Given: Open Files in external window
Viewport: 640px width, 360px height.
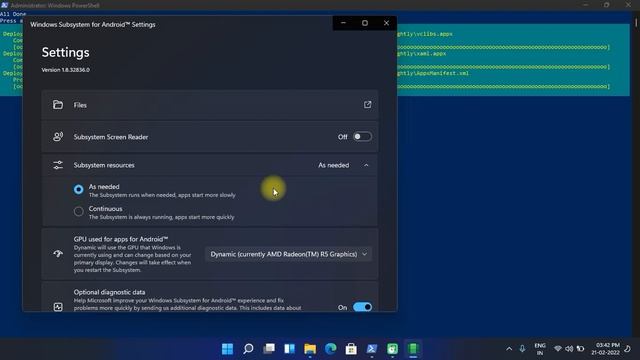Looking at the screenshot, I should coord(367,105).
